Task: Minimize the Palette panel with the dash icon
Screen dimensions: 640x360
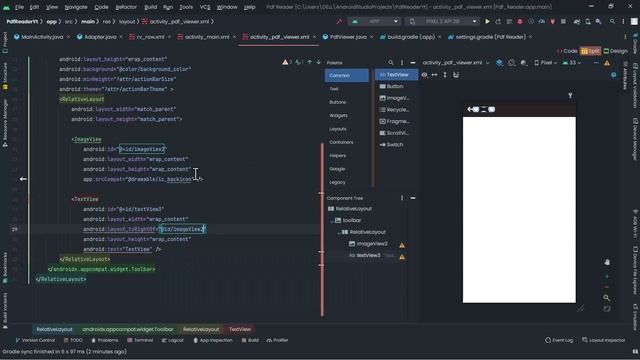Action: tap(413, 62)
